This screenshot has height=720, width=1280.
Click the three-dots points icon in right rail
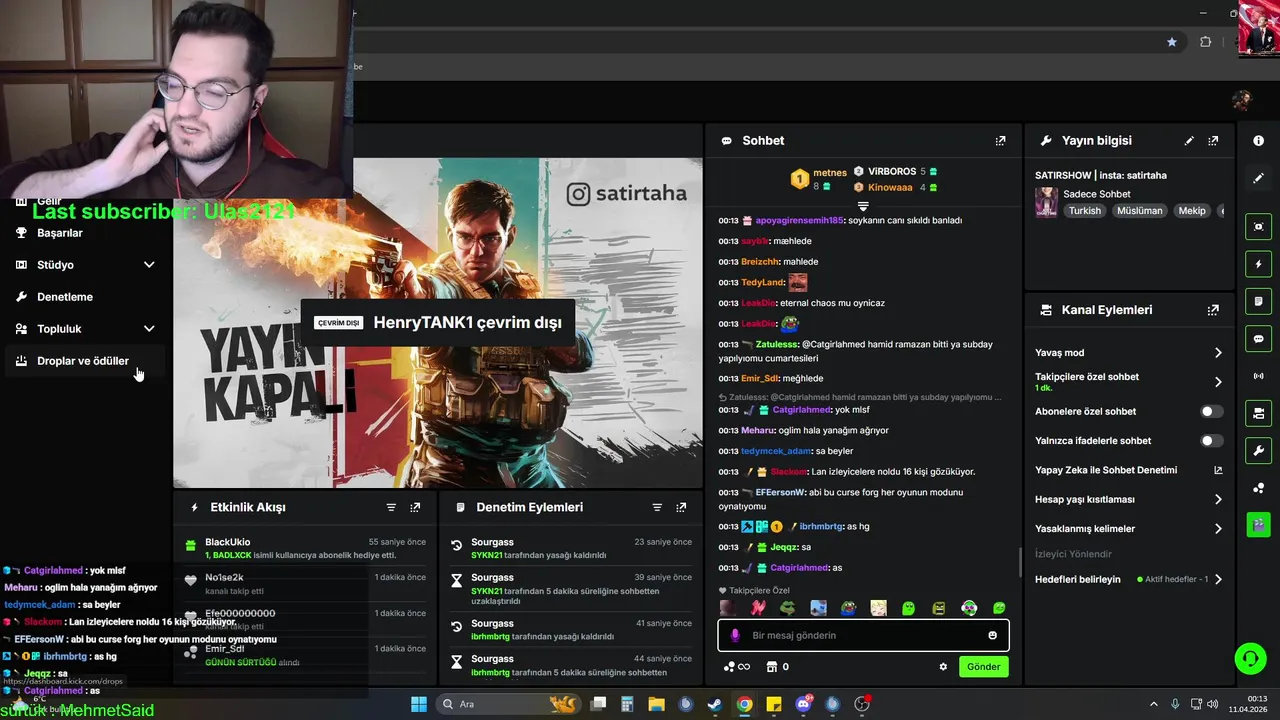(x=1258, y=488)
